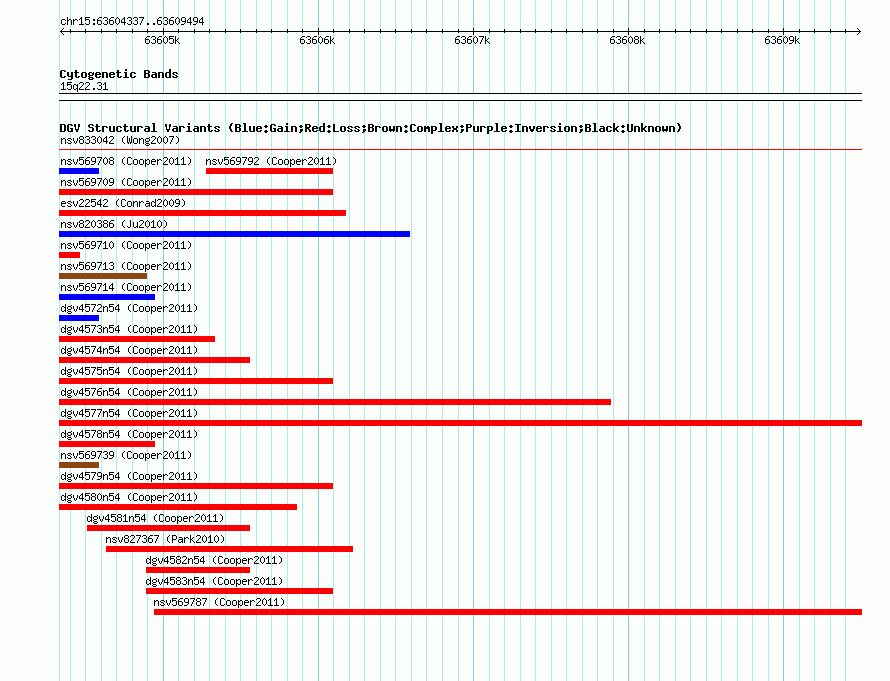
Task: Click the Cytogenetic Bands track title
Action: point(119,74)
